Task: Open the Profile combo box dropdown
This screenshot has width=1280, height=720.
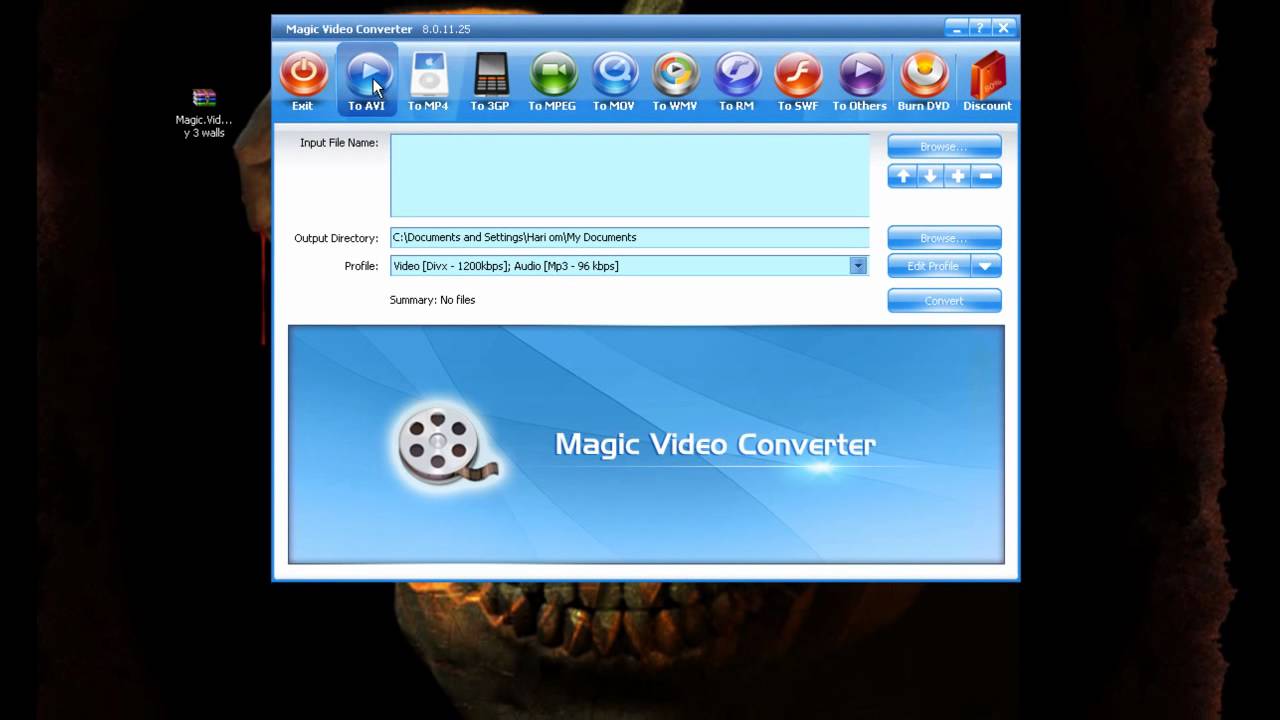Action: (857, 266)
